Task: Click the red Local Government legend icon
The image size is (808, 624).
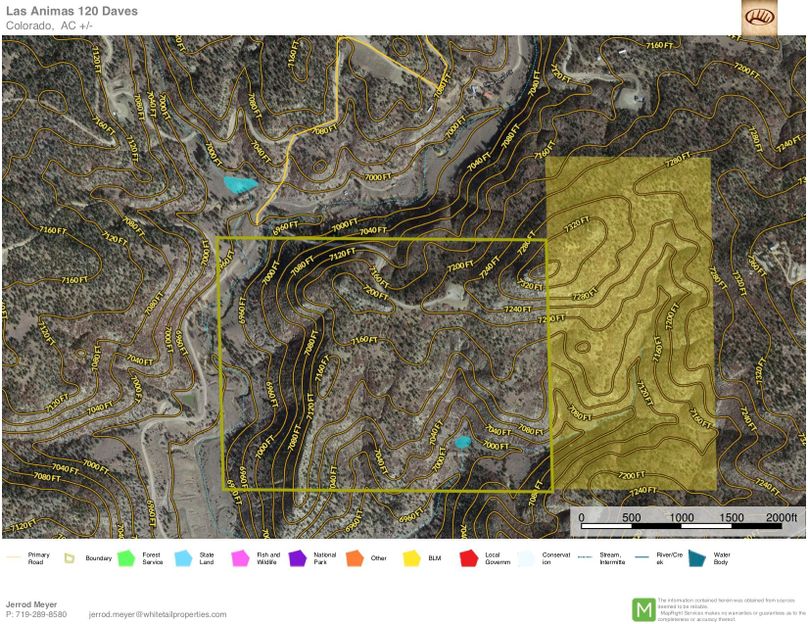Action: pyautogui.click(x=467, y=558)
